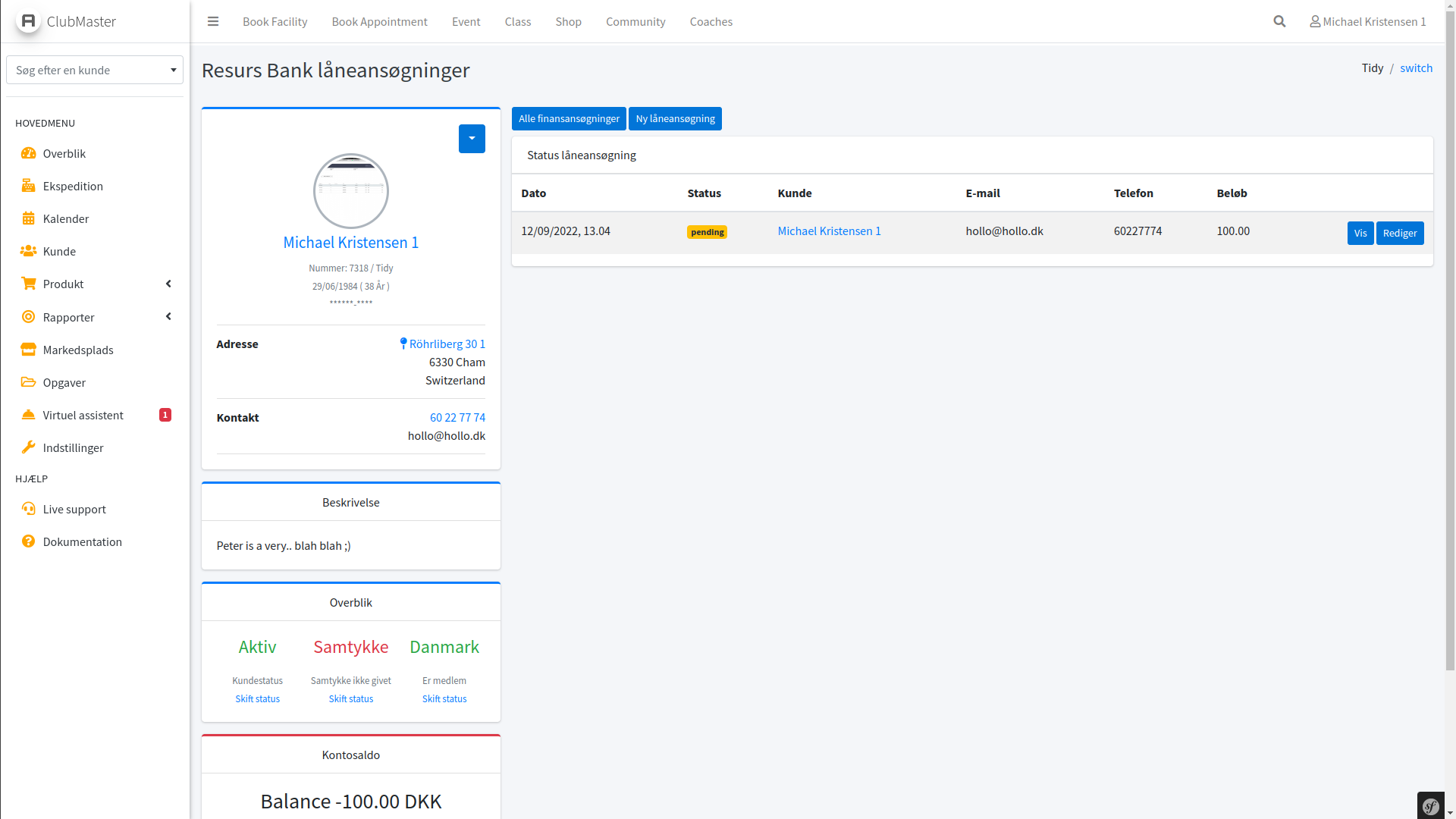The height and width of the screenshot is (819, 1456).
Task: Click Rediger button for pending loan
Action: pos(1399,233)
